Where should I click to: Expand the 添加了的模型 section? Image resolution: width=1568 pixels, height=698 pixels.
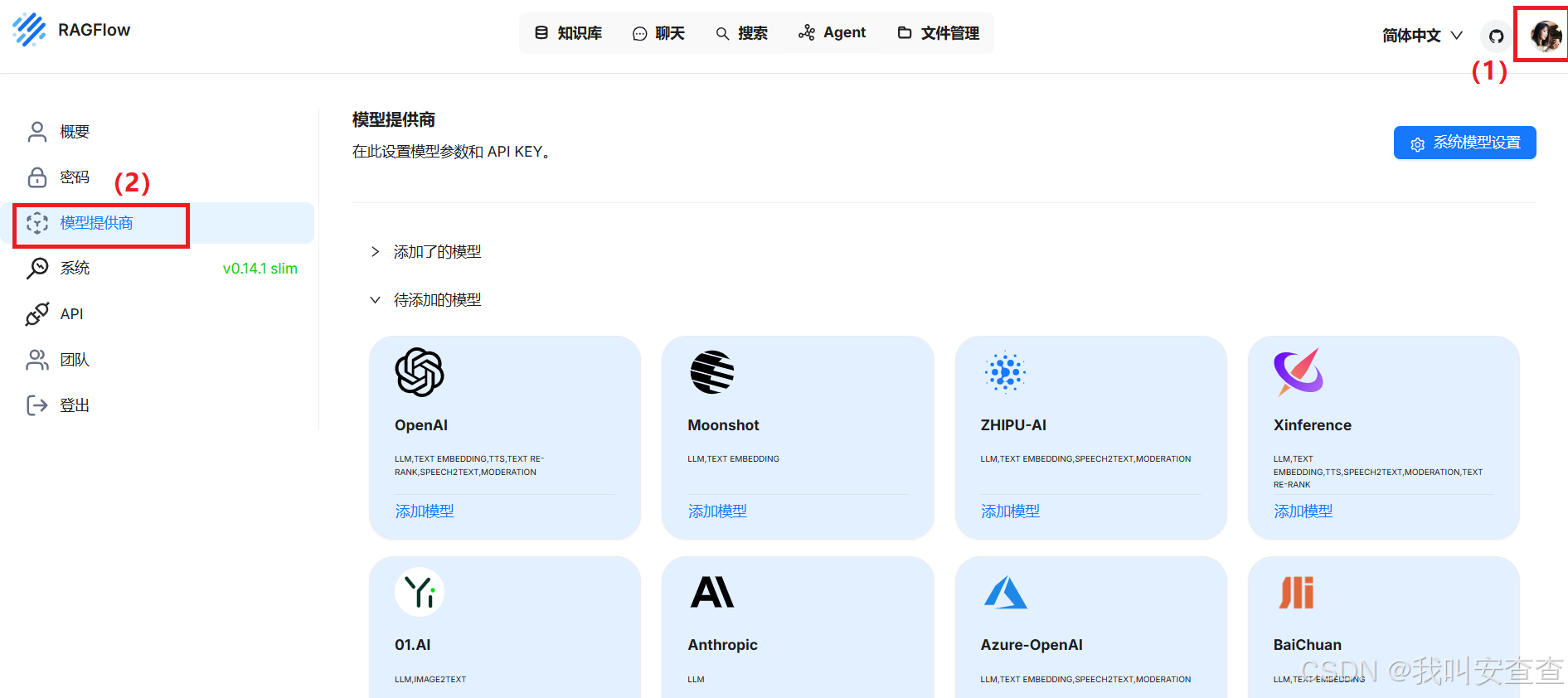click(x=425, y=251)
